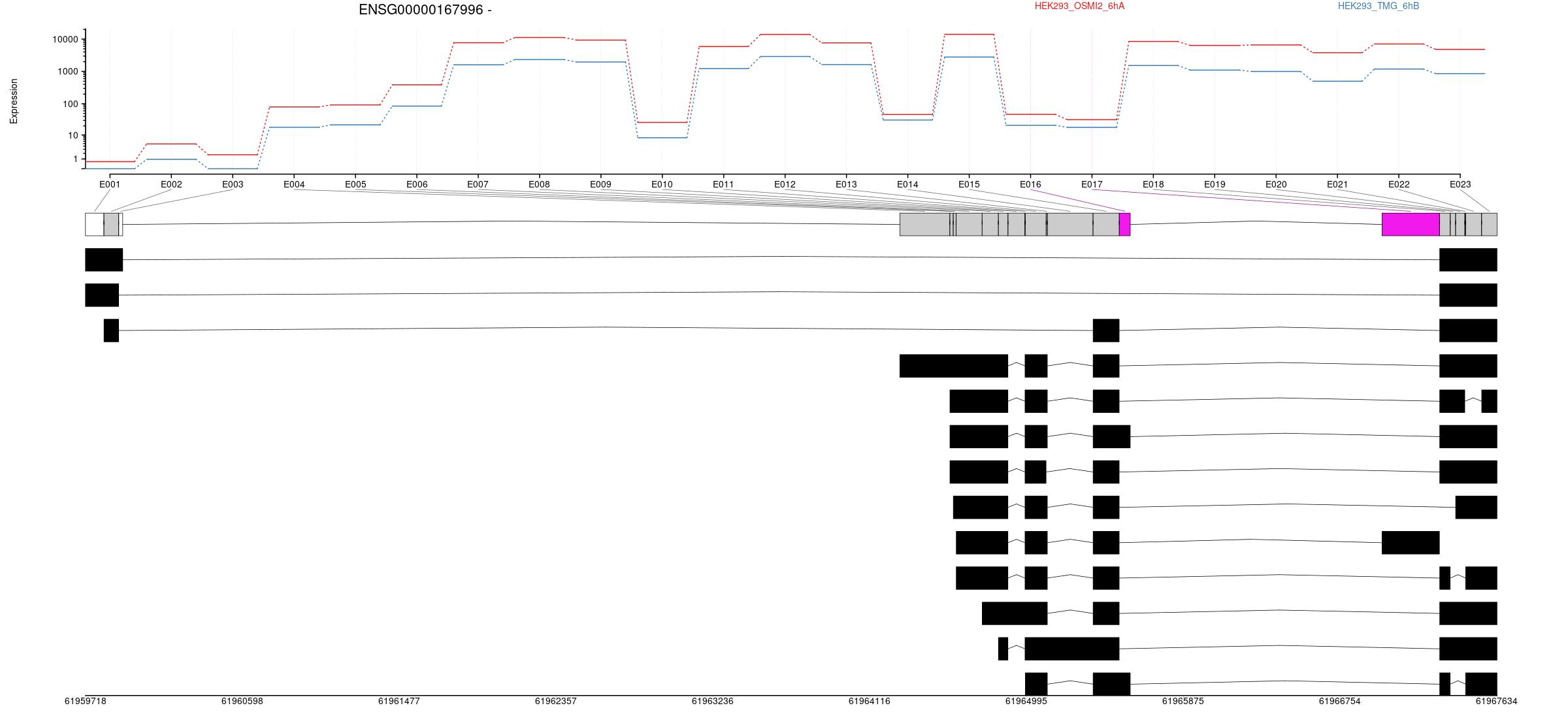Click exon label E009
The height and width of the screenshot is (712, 1568).
pyautogui.click(x=600, y=184)
